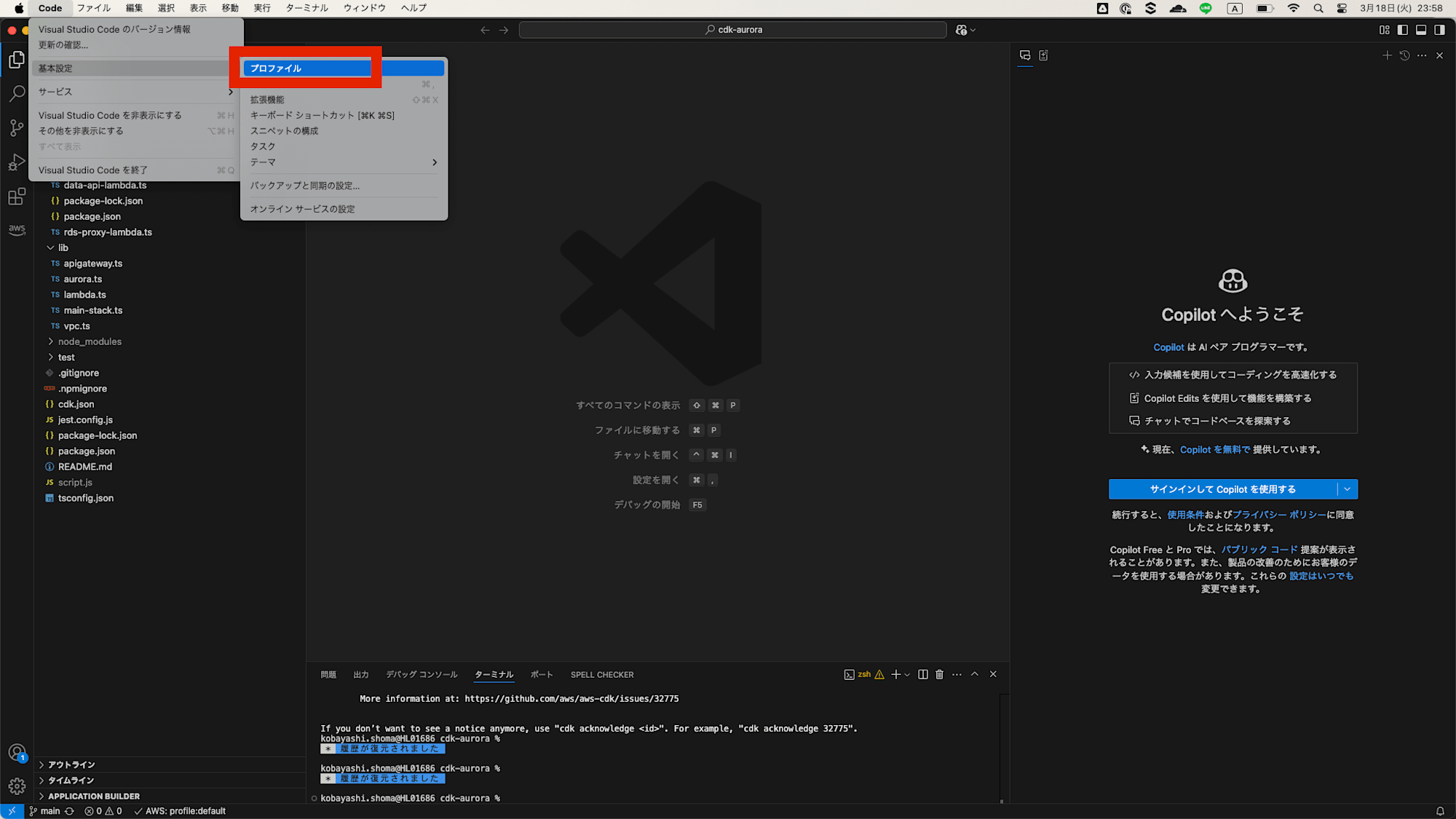Screen dimensions: 1456x819
Task: Select 拡張機能 in the settings submenu
Action: (344, 100)
